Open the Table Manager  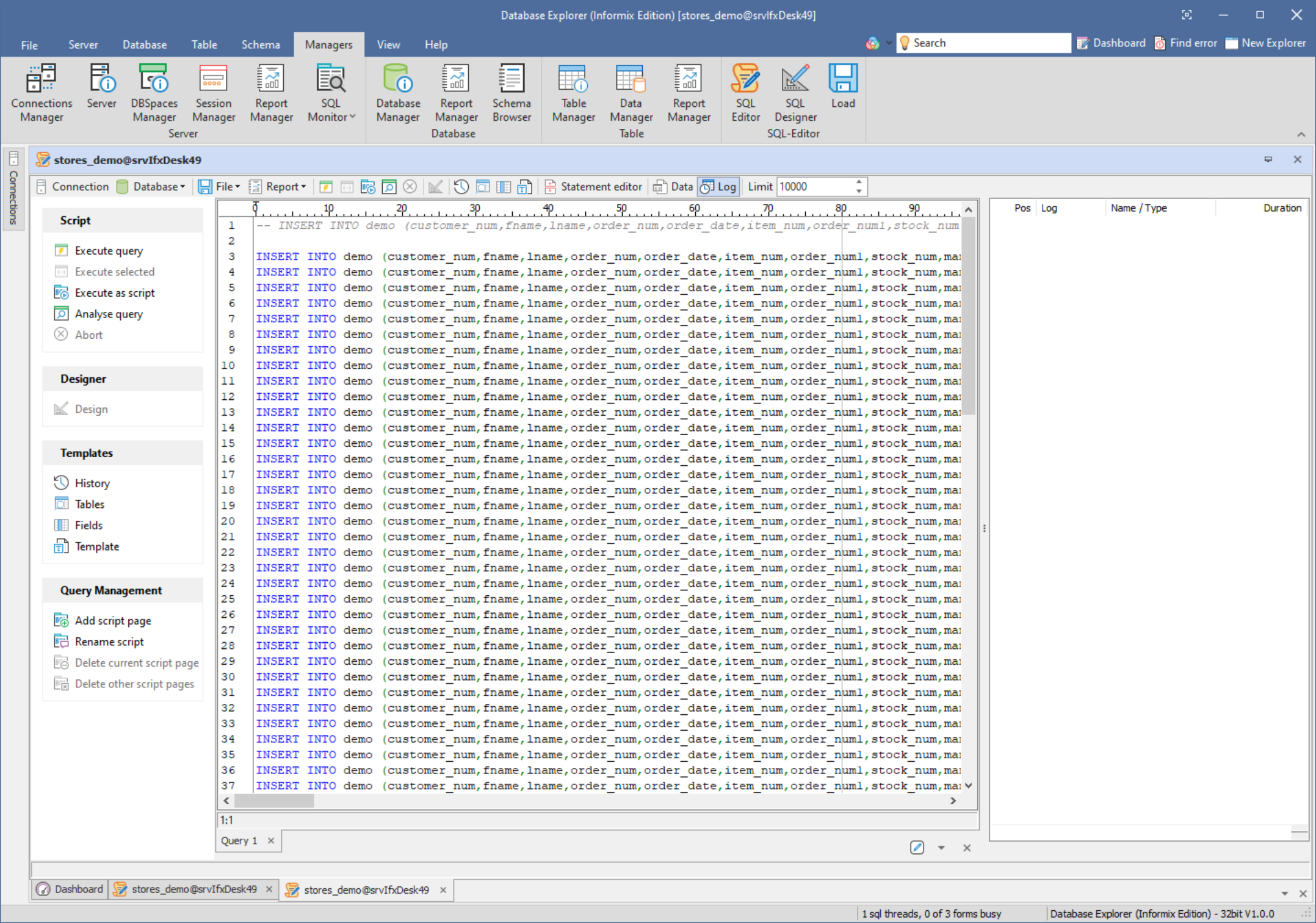pos(573,93)
